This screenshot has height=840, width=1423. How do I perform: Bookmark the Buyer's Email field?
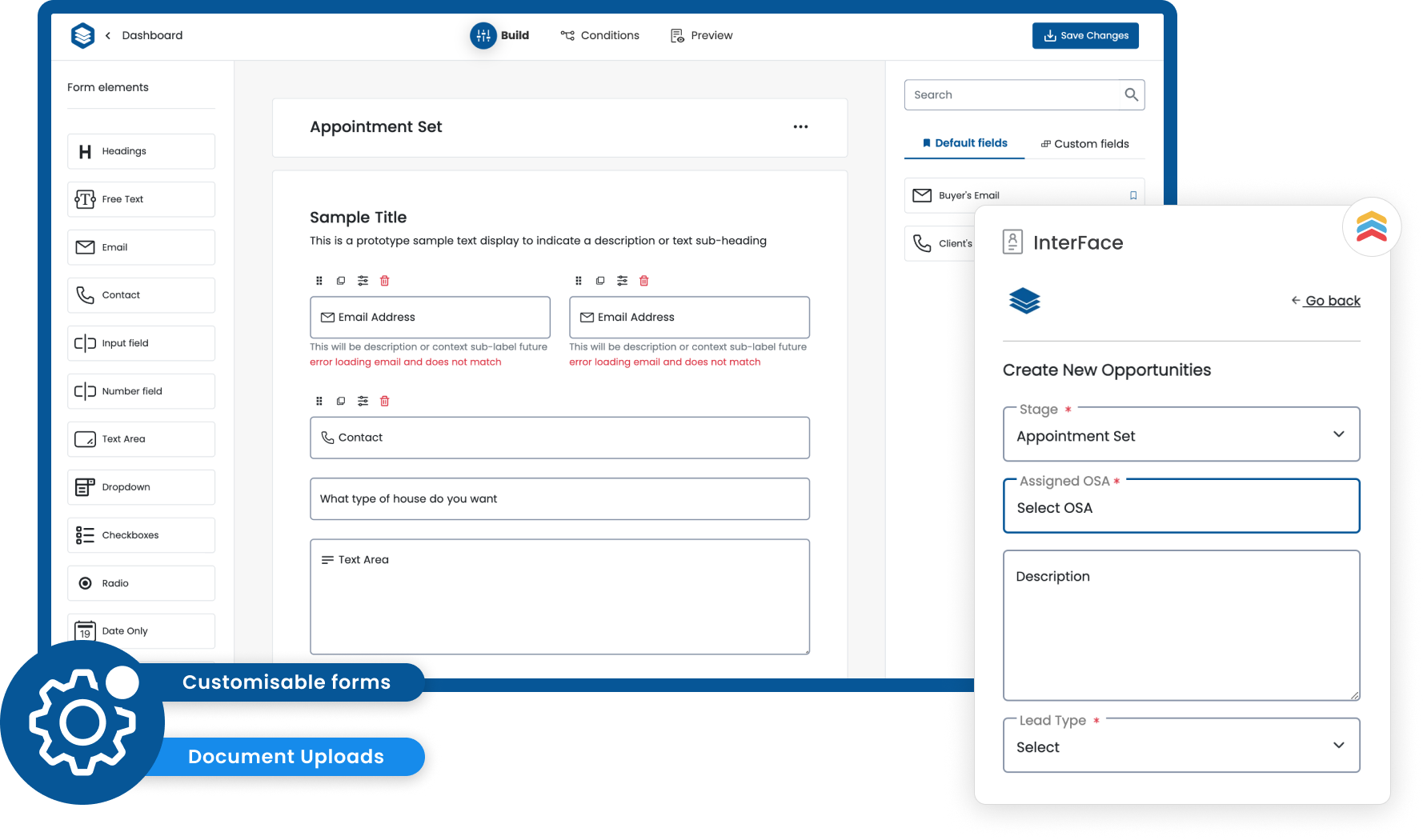pos(1132,195)
